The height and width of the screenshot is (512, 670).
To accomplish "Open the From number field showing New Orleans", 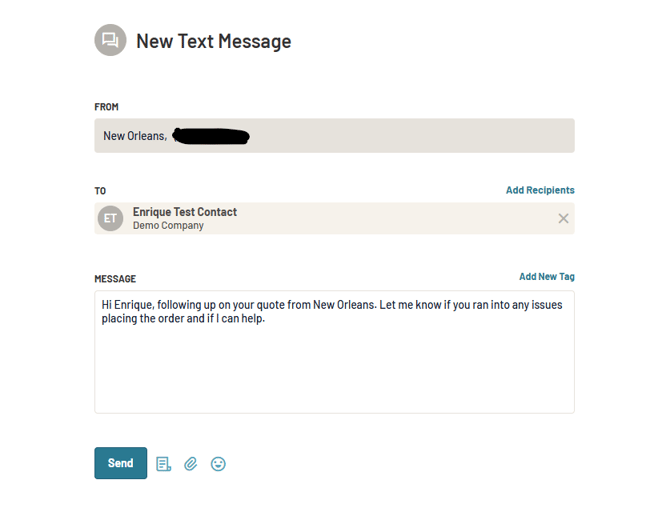I will pos(334,136).
